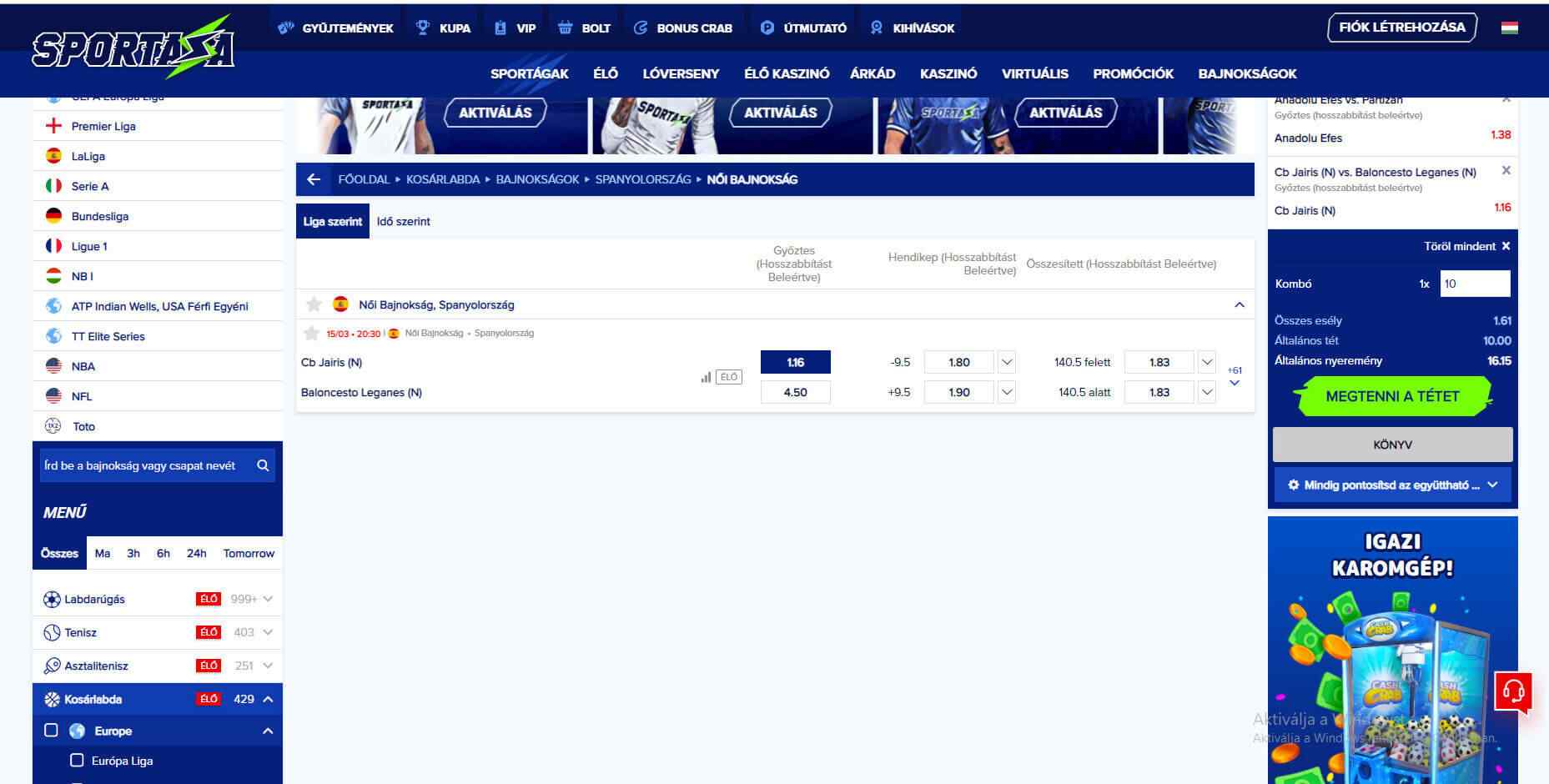
Task: Tick the Europe checkbox
Action: click(x=51, y=731)
